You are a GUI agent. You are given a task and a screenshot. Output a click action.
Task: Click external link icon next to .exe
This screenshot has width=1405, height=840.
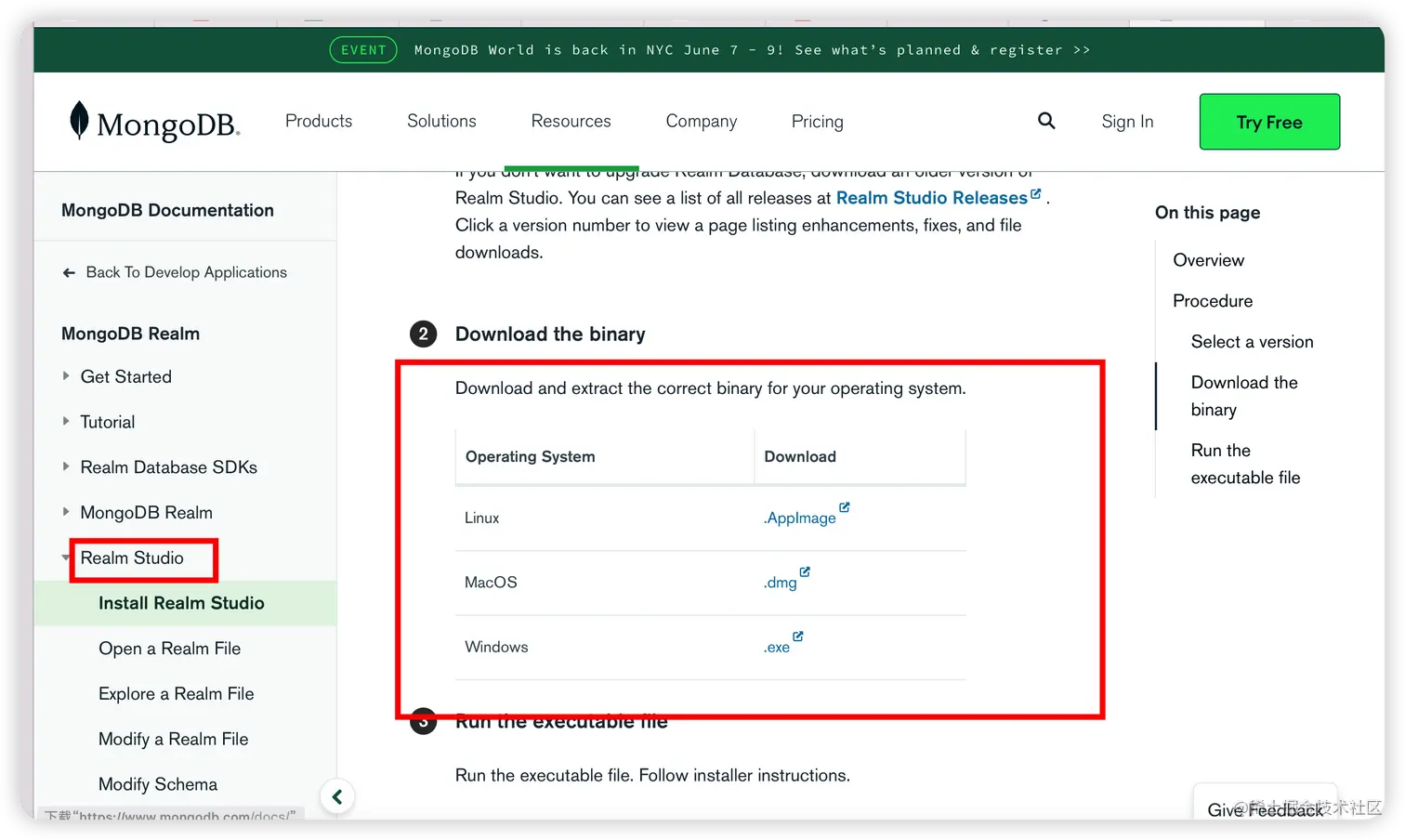tap(798, 637)
